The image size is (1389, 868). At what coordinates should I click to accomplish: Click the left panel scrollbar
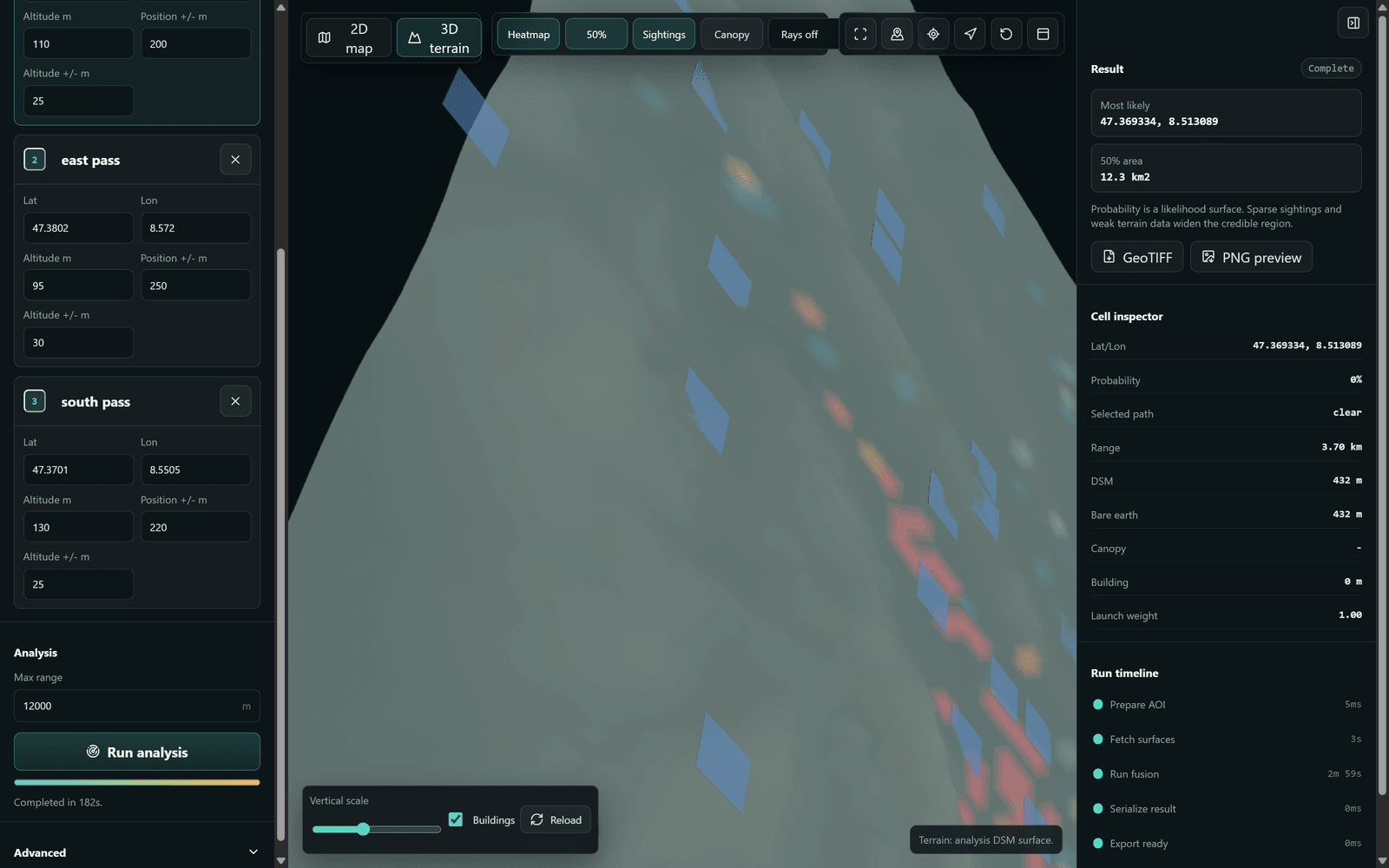[280, 544]
